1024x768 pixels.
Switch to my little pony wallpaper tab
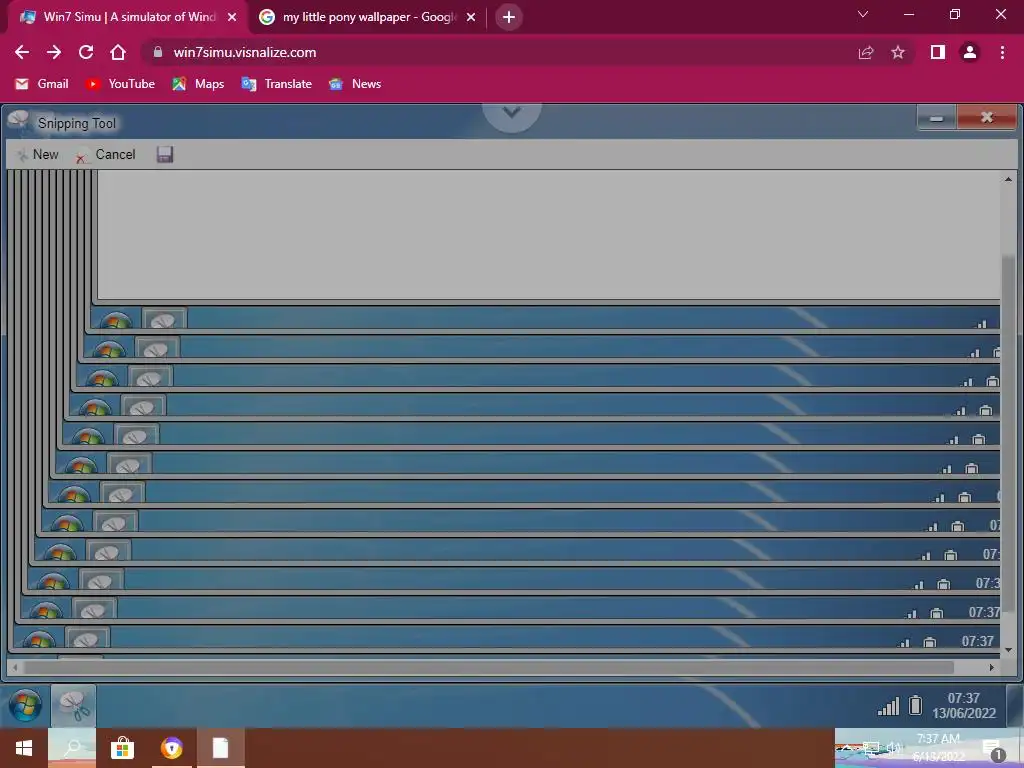click(368, 17)
